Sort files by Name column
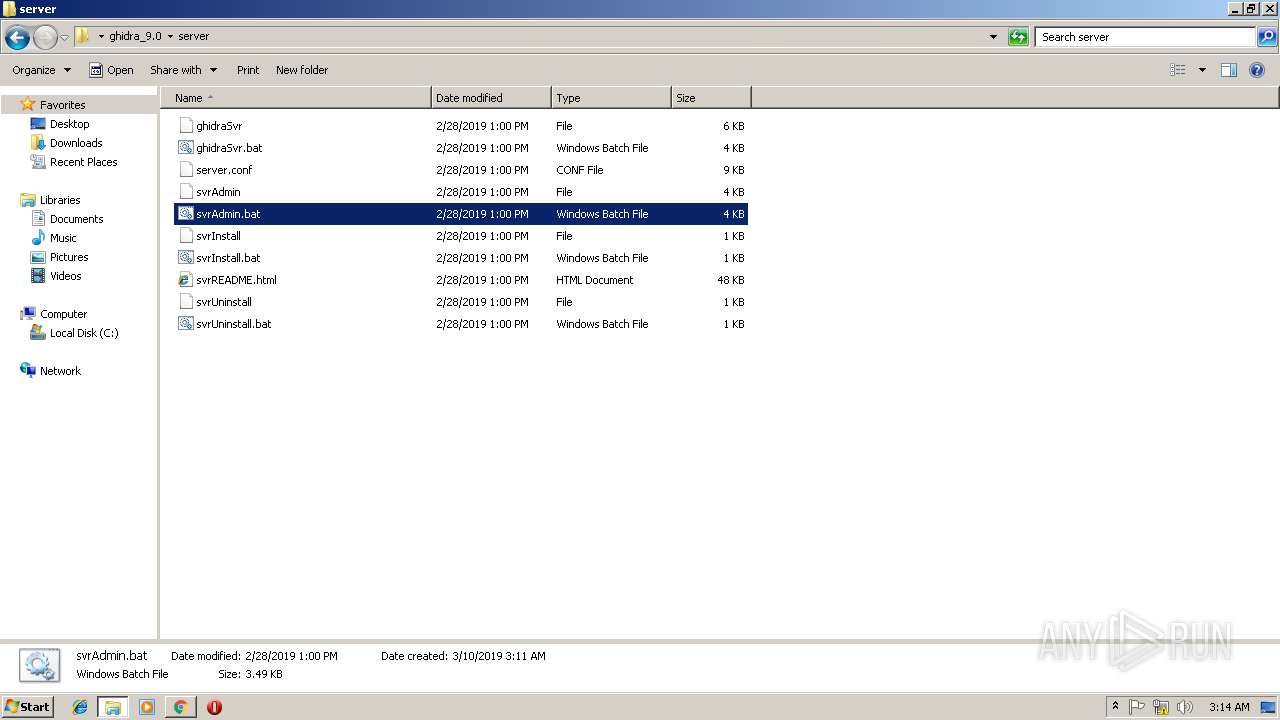 pos(296,98)
